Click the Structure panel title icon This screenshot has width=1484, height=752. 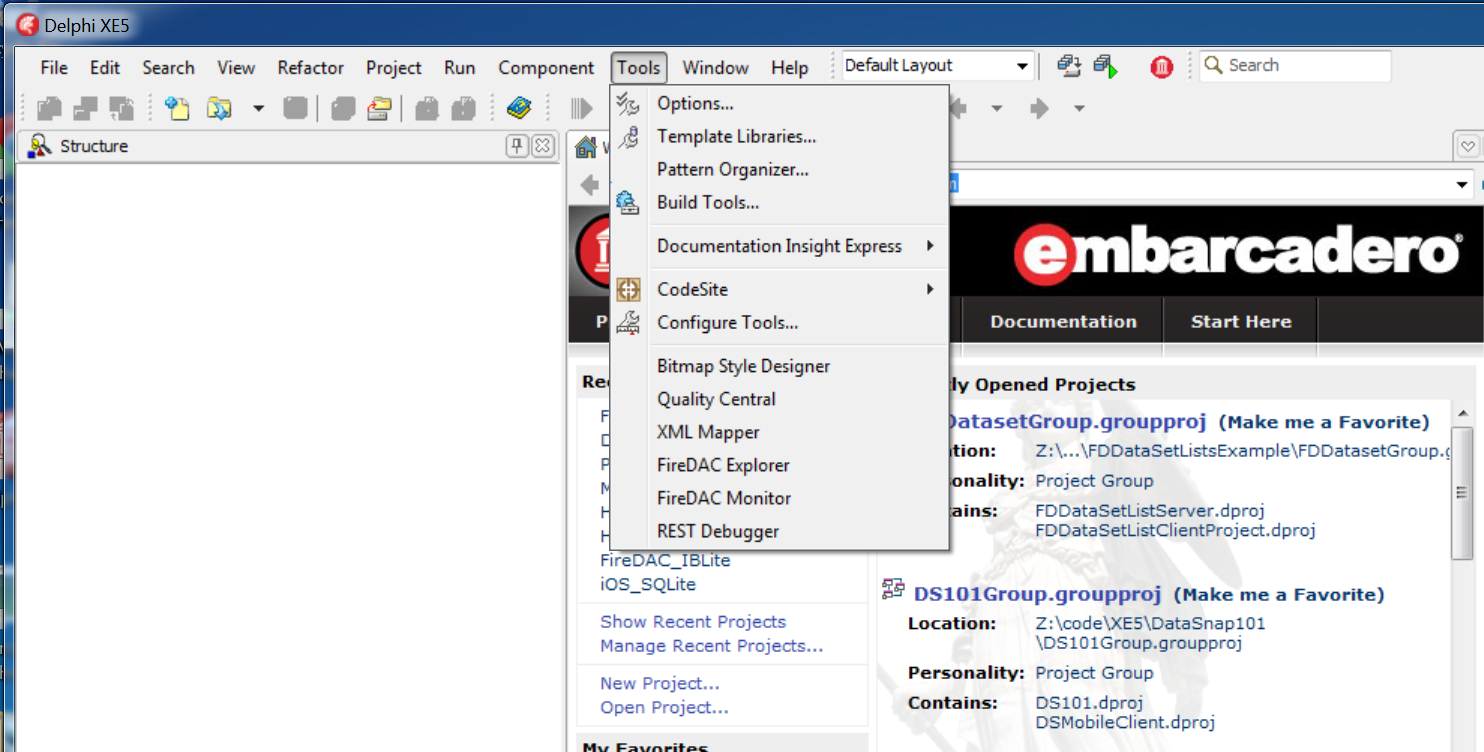click(x=40, y=146)
